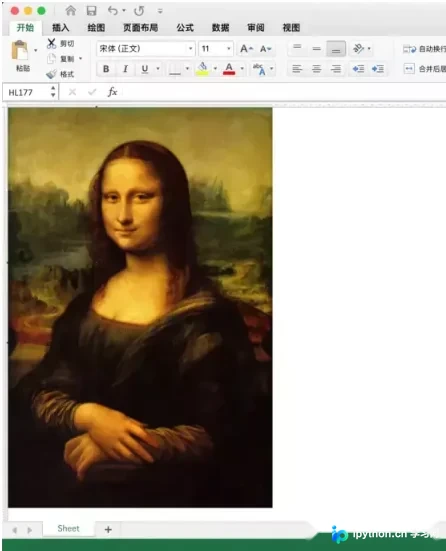This screenshot has width=446, height=551.
Task: Expand the phonetic guide options arrow
Action: [x=272, y=69]
